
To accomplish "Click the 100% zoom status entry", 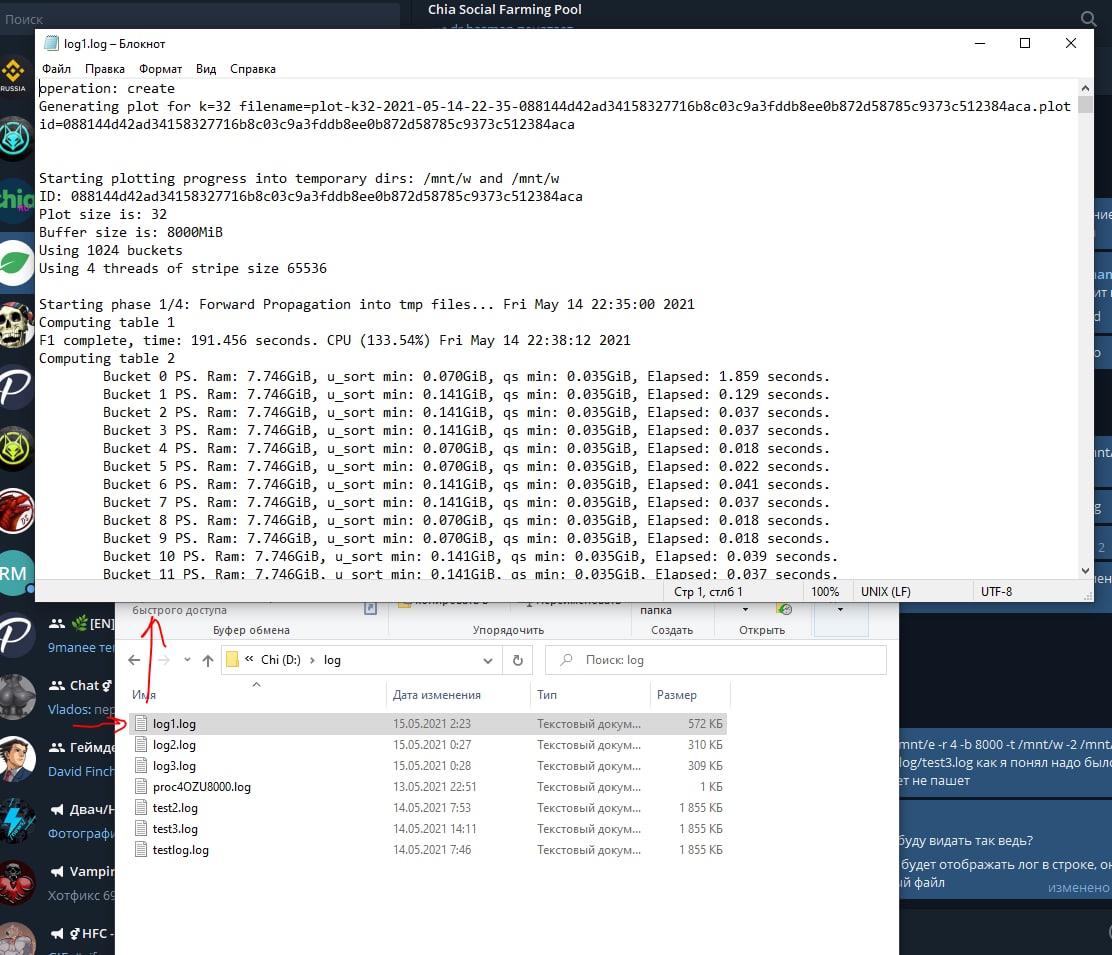I will point(825,591).
